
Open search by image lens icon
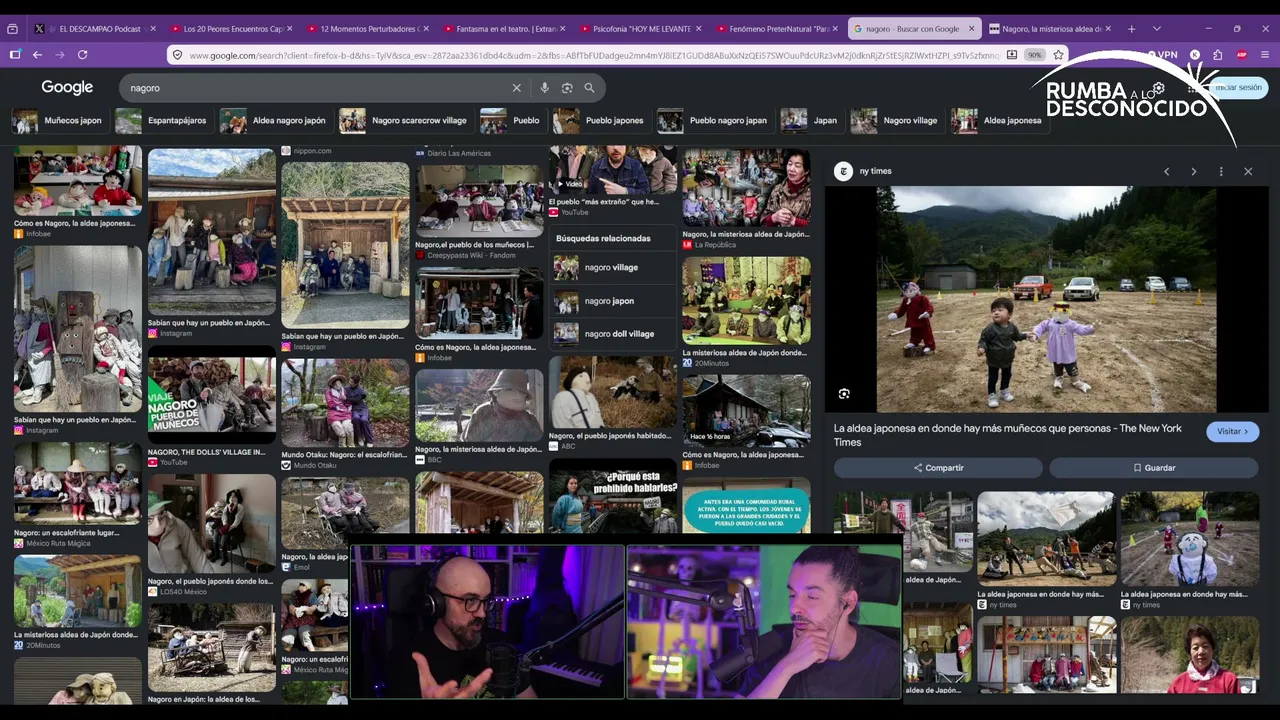click(567, 88)
